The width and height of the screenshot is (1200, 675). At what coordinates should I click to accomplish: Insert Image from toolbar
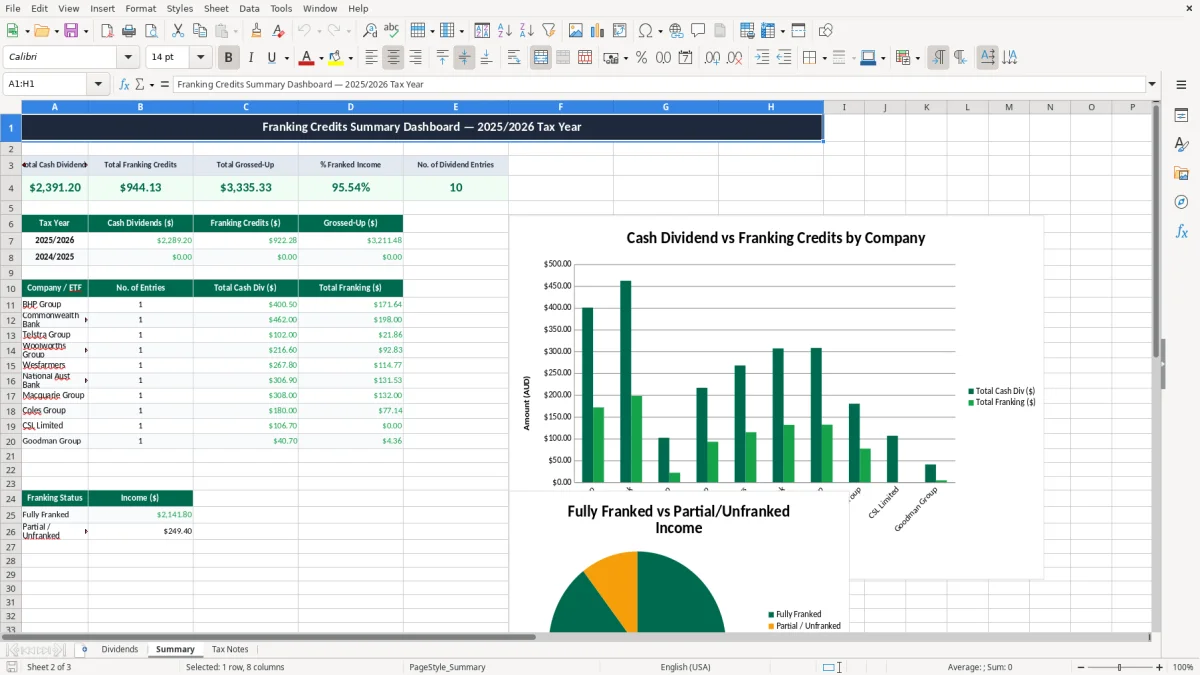tap(576, 31)
